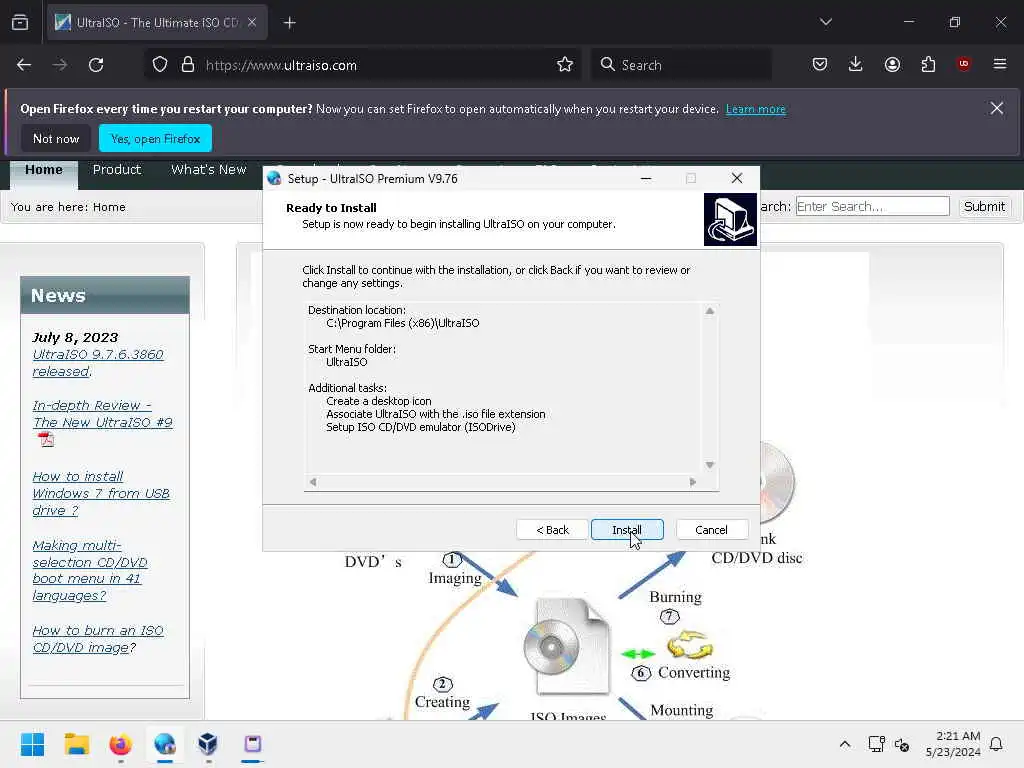1024x768 pixels.
Task: Click the setup wizard computer logo
Action: pyautogui.click(x=730, y=219)
